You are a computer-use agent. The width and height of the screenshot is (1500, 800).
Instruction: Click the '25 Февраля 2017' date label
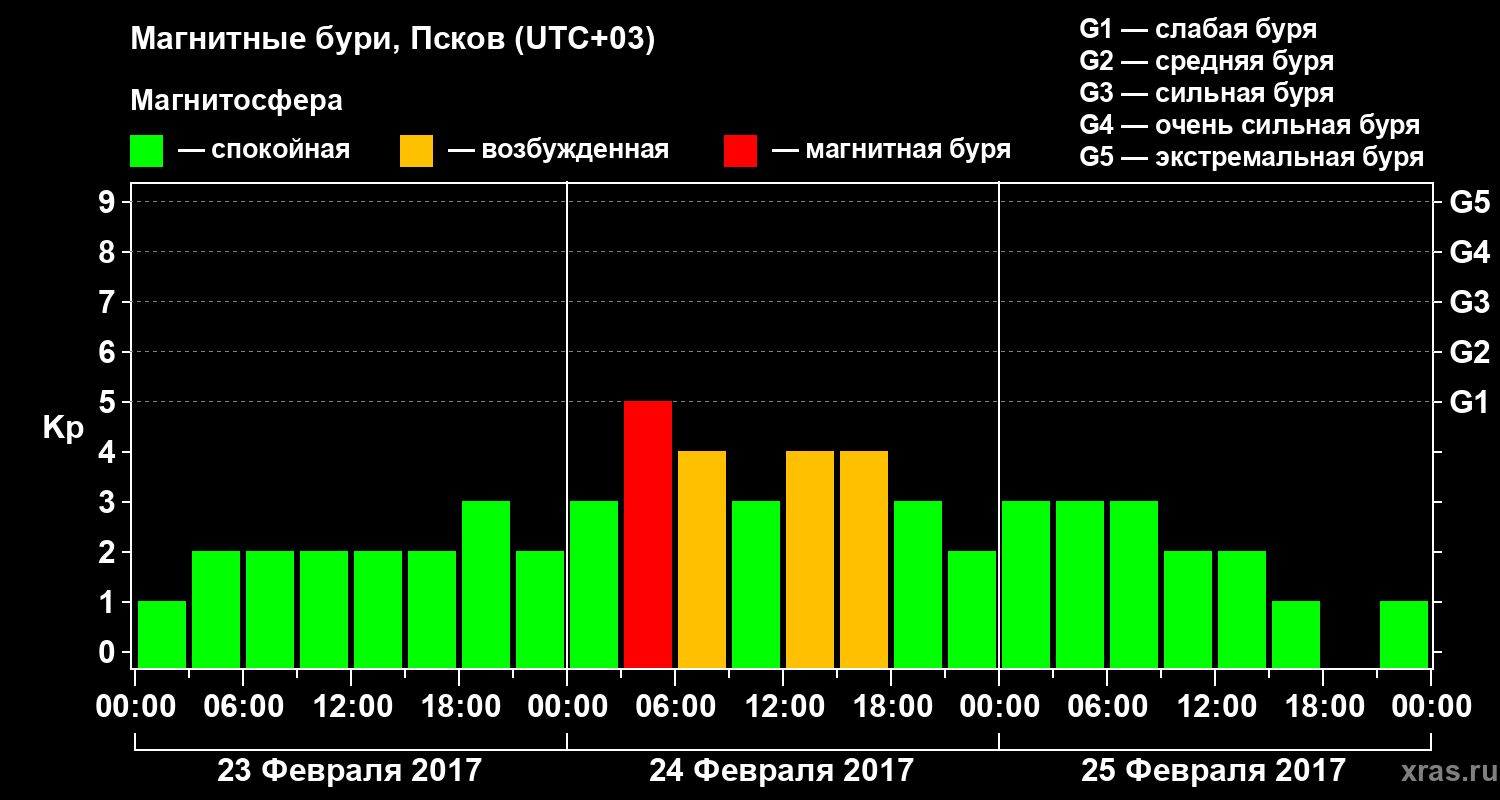(1214, 771)
